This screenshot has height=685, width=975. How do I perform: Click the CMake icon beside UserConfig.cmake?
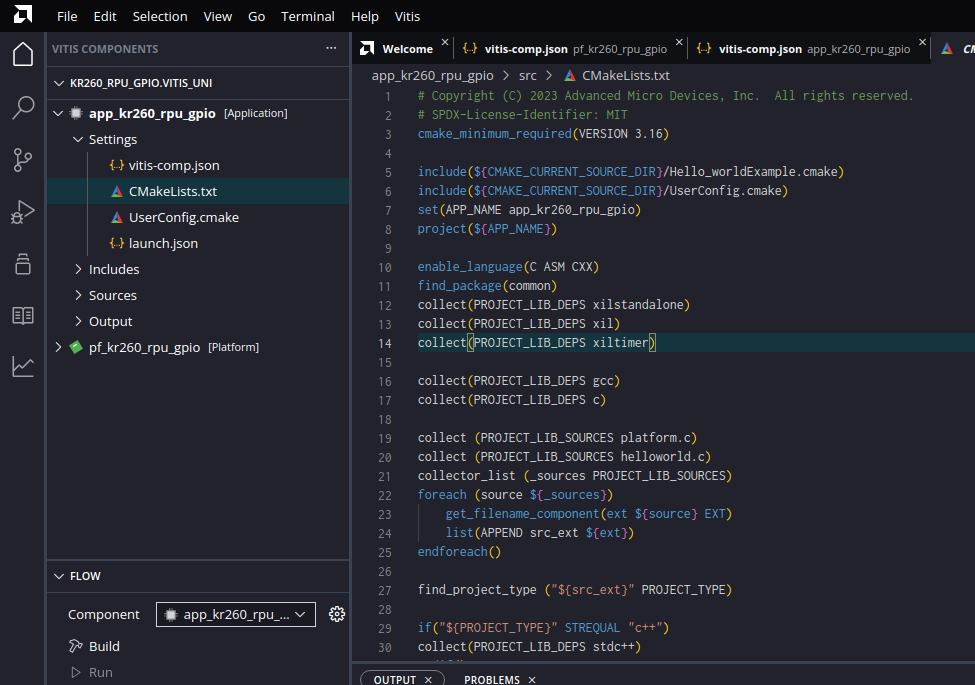click(117, 218)
